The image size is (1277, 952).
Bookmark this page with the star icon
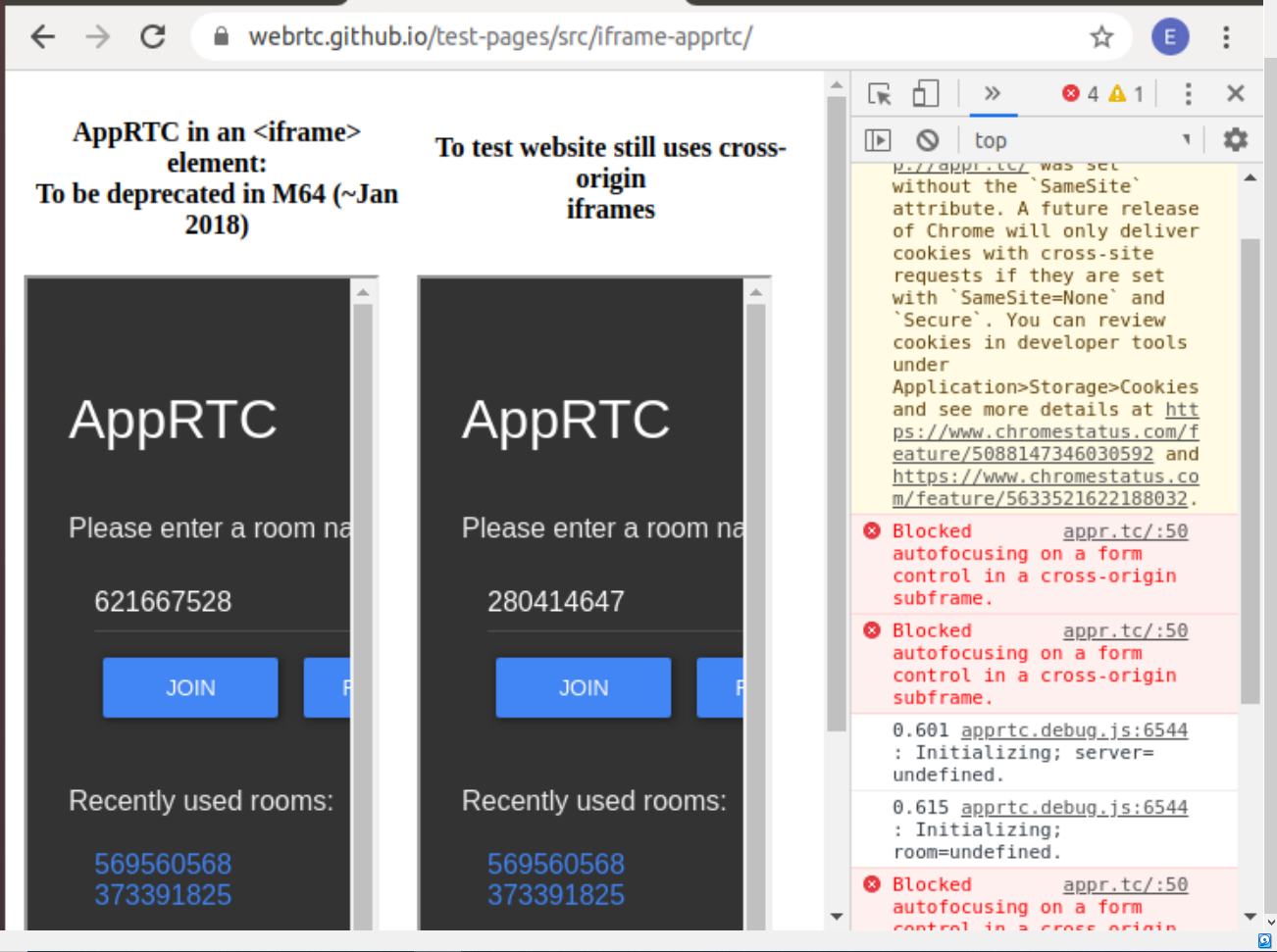tap(1101, 37)
